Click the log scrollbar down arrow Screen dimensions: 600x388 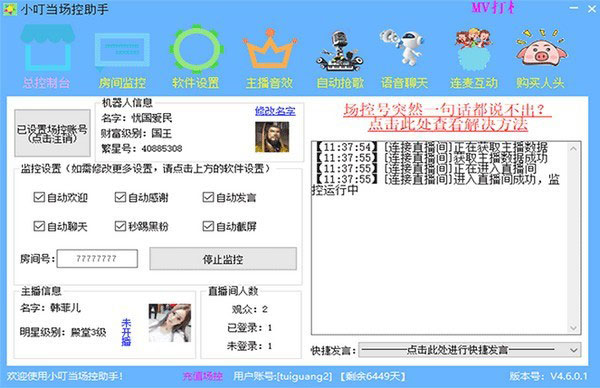[x=573, y=328]
